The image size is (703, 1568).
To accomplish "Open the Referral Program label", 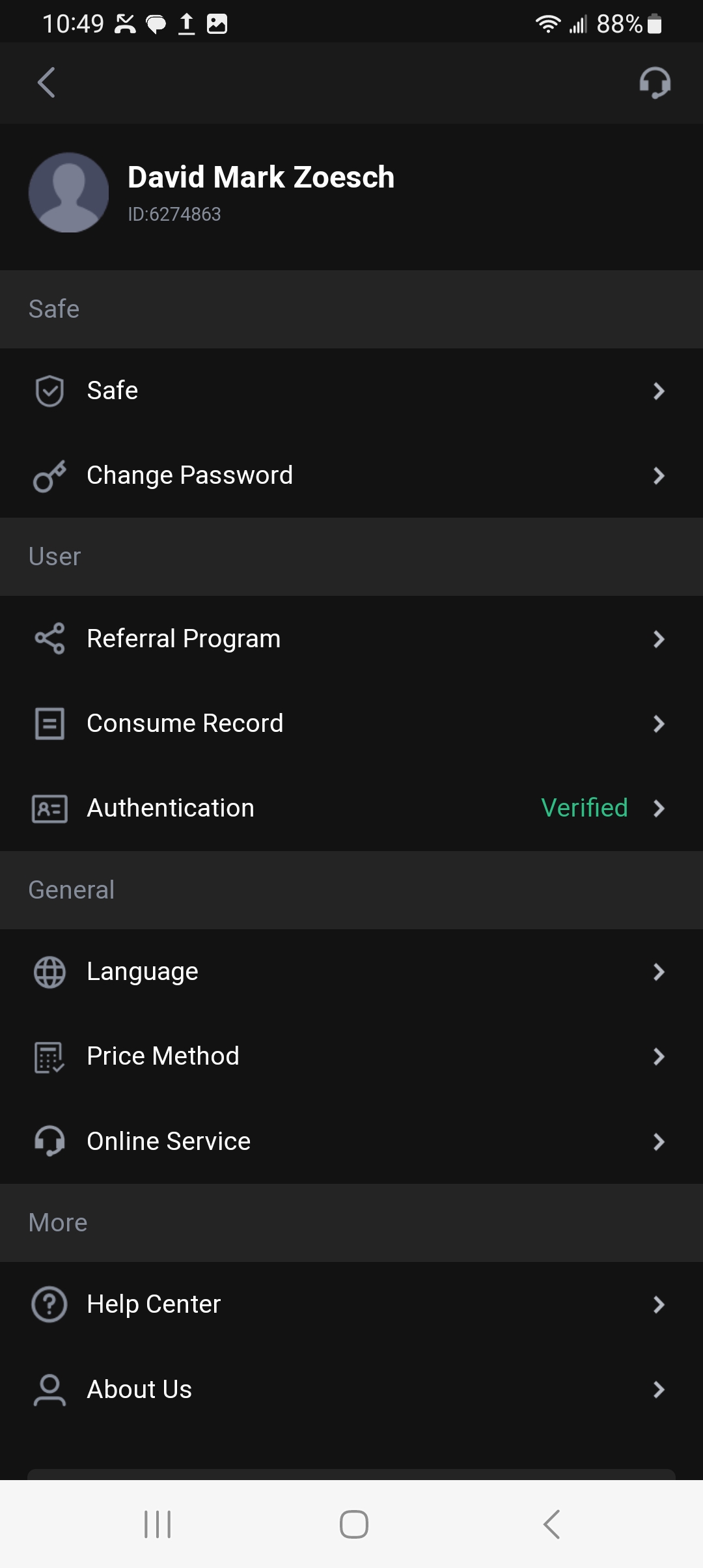I will [x=184, y=639].
